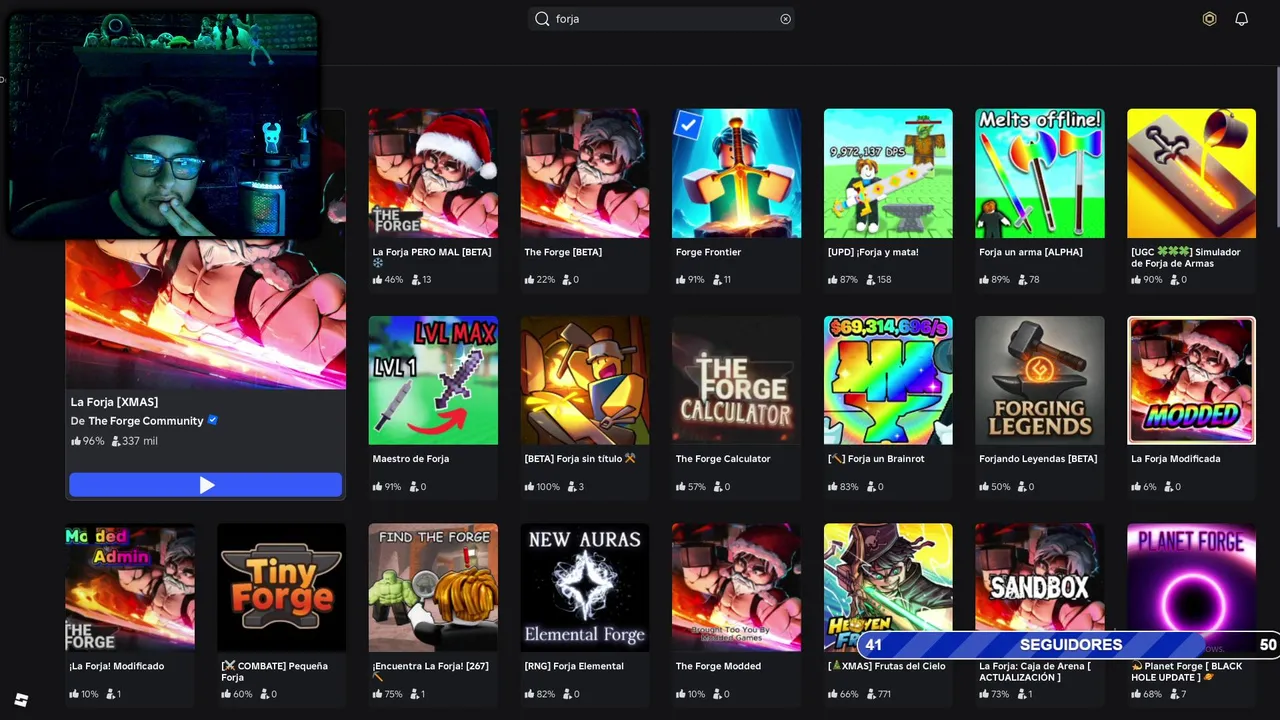Click the search magnifier icon
This screenshot has width=1280, height=720.
click(x=542, y=19)
